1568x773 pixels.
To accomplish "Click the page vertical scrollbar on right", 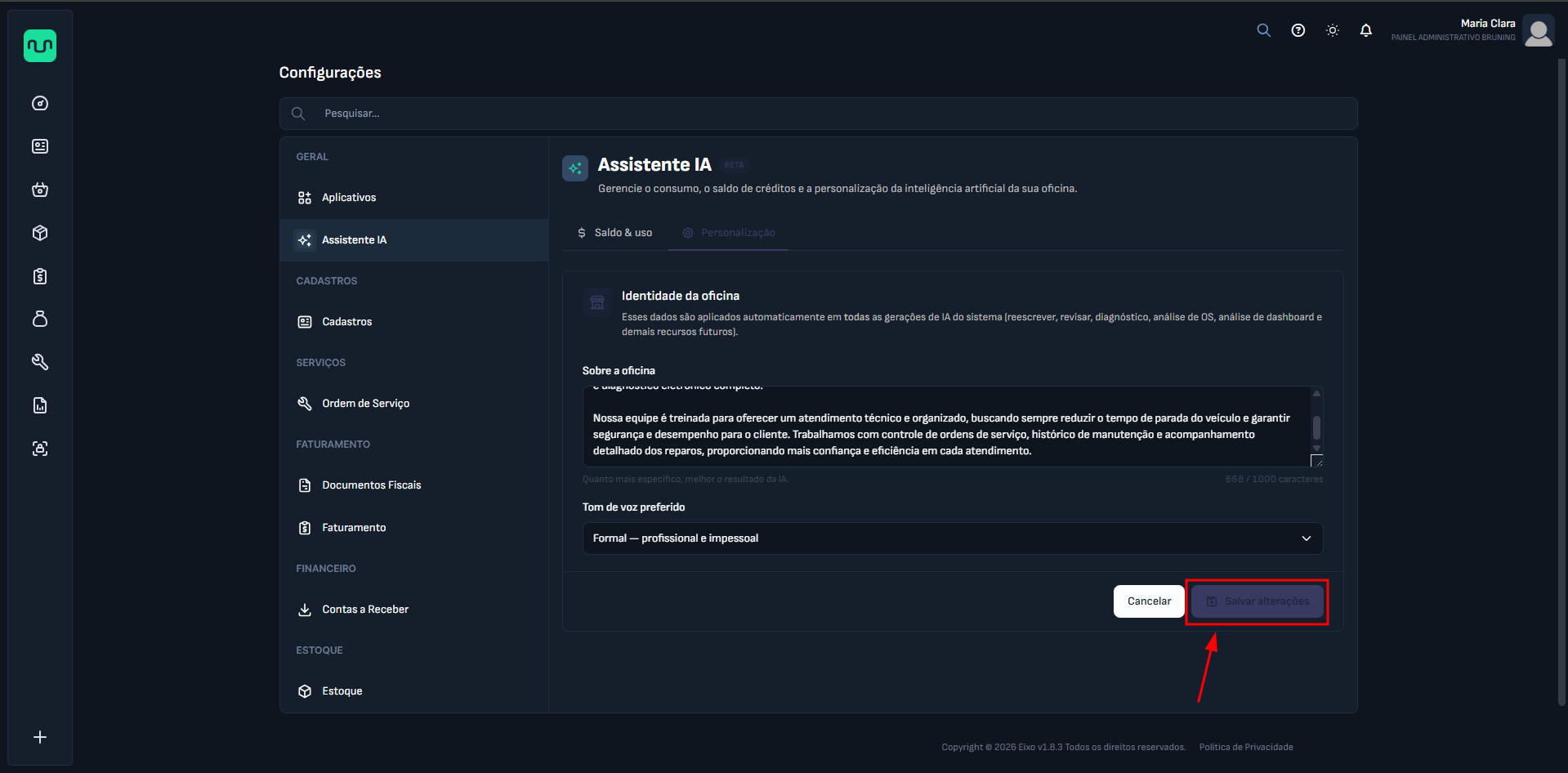I will pos(1561,382).
